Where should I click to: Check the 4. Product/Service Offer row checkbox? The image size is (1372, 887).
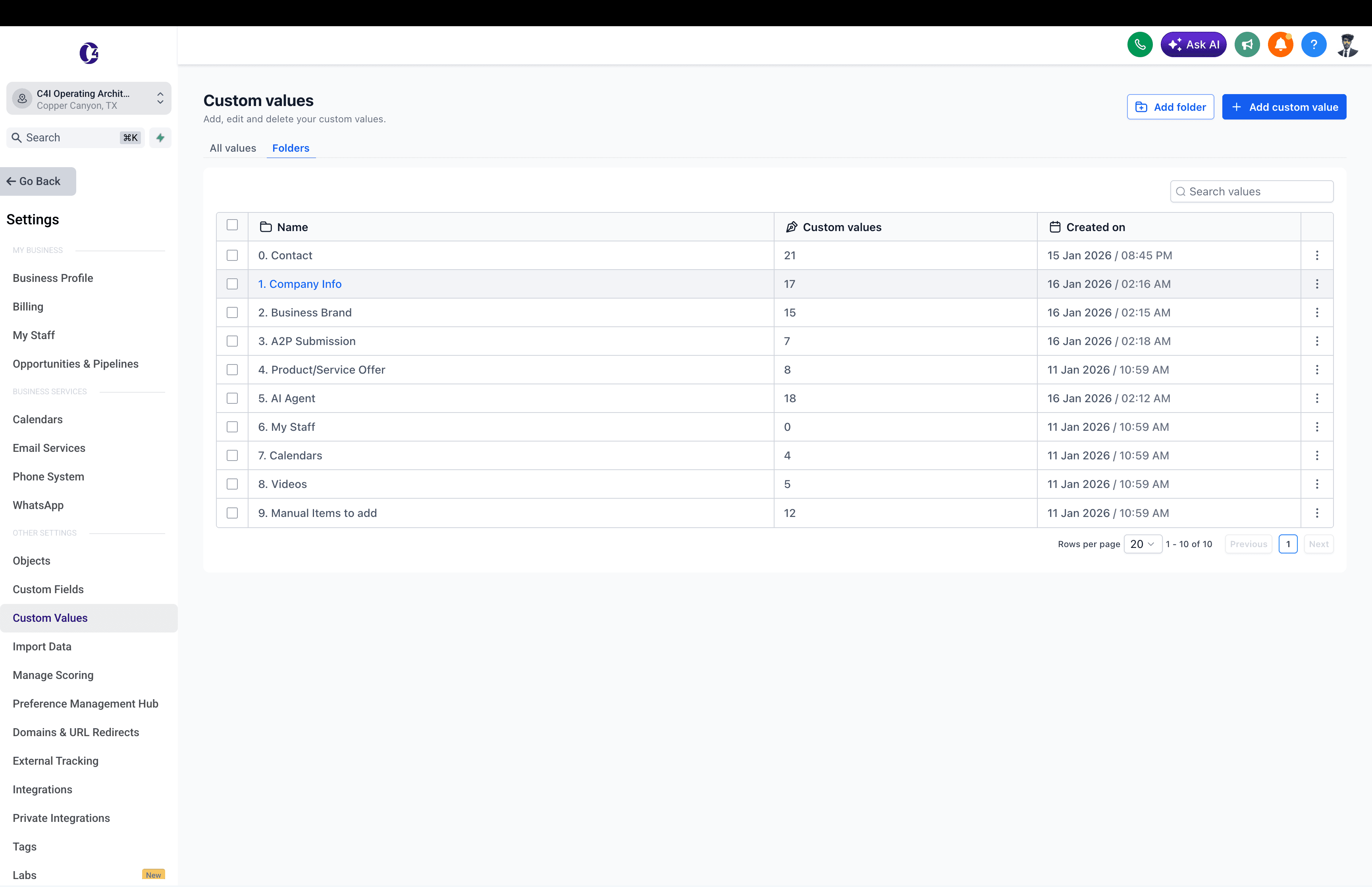point(232,370)
